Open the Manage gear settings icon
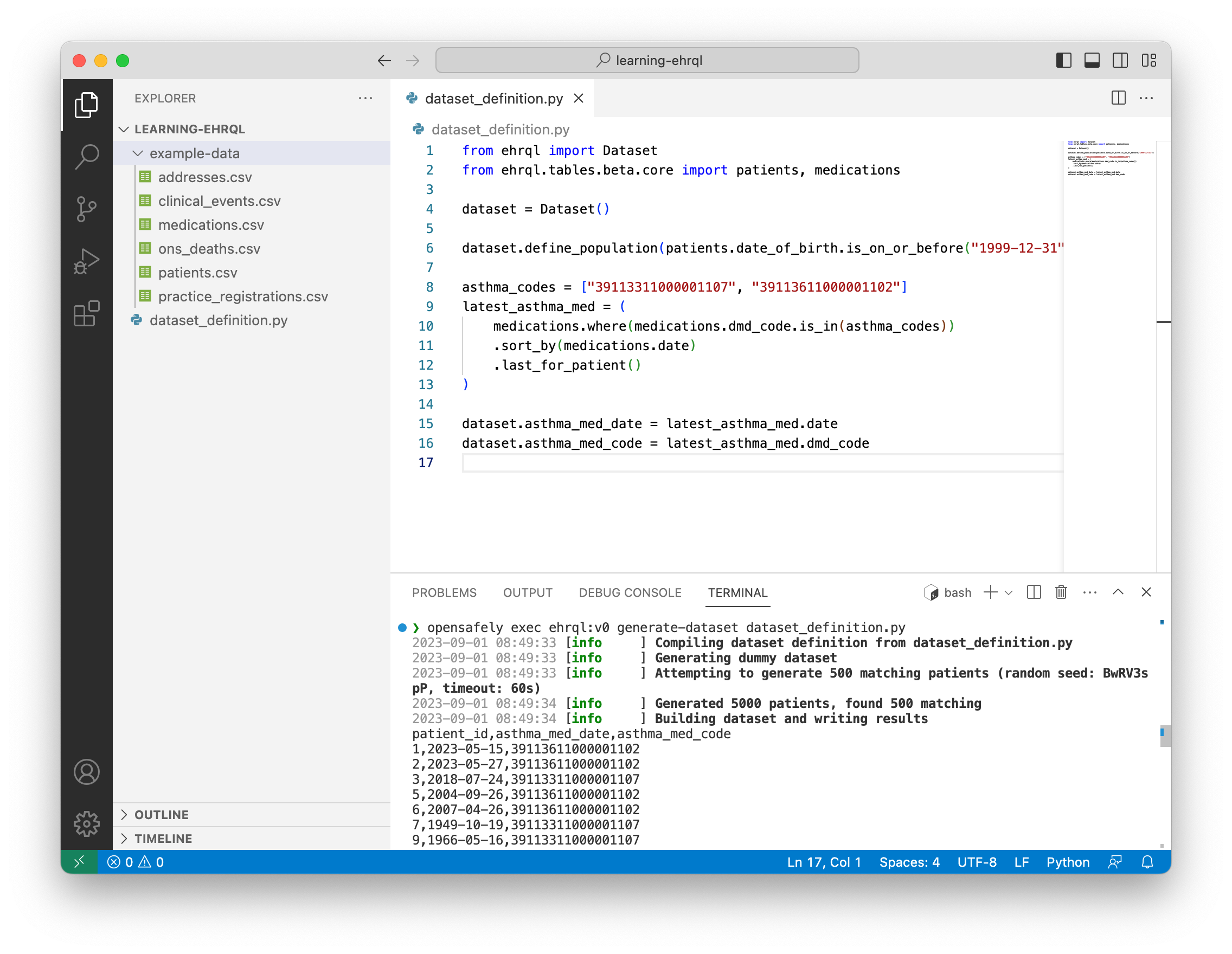This screenshot has width=1232, height=954. [86, 824]
